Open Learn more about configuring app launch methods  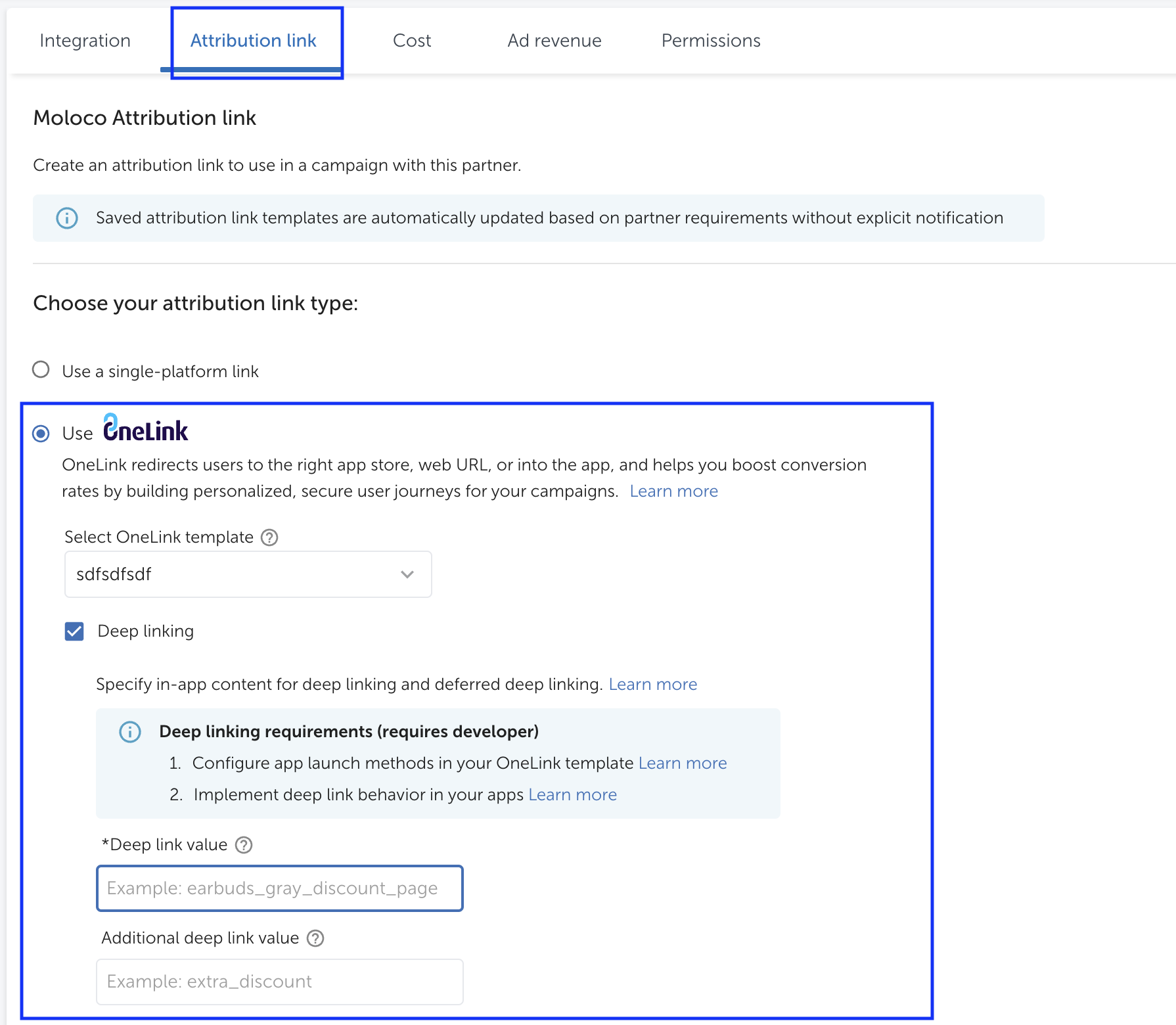tap(683, 763)
